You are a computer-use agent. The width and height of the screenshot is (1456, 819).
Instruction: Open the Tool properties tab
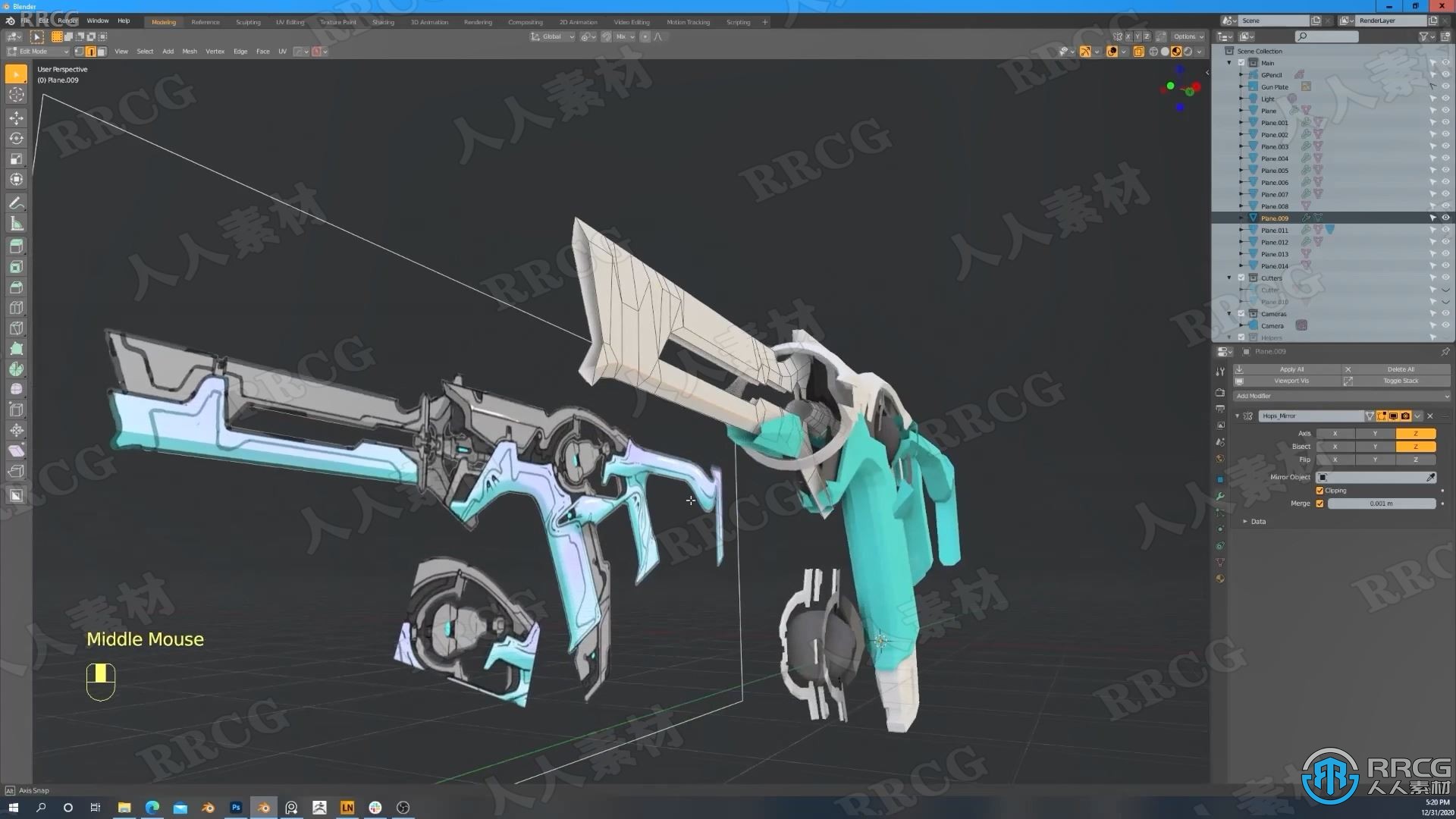tap(1220, 372)
